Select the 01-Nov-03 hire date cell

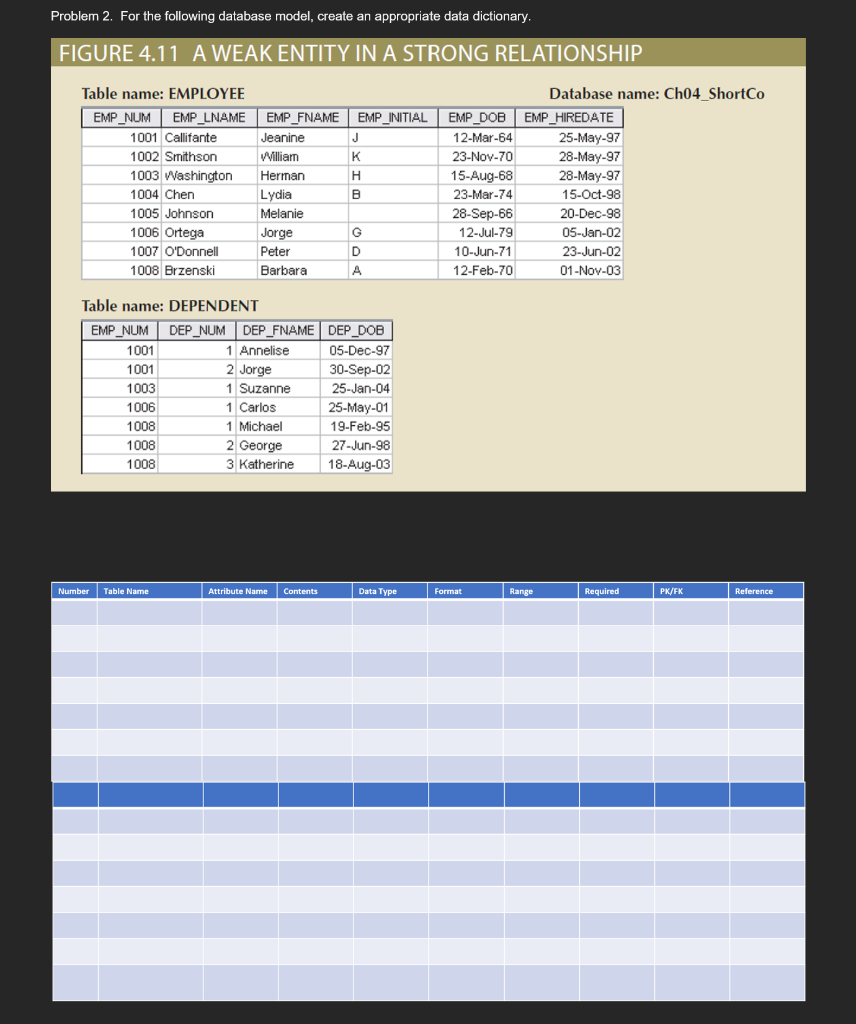click(569, 270)
